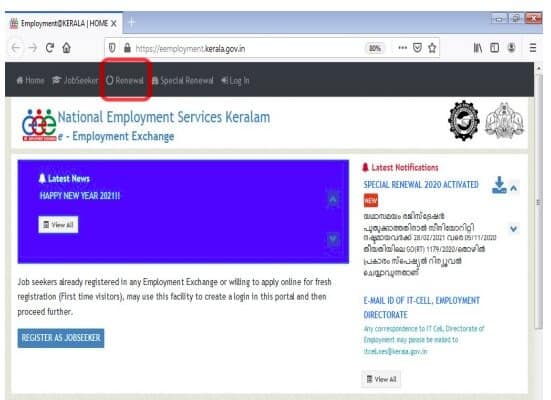Screen dimensions: 551x400
Task: Go to browser home page icon
Action: tap(66, 47)
